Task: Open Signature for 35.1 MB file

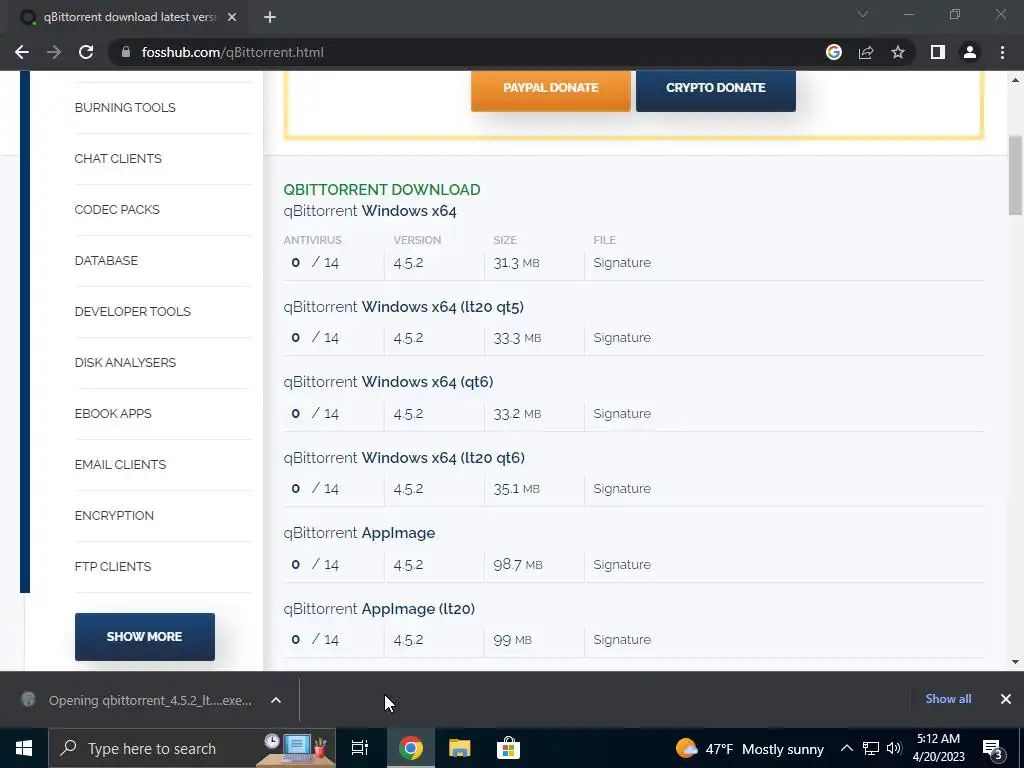Action: click(x=622, y=488)
